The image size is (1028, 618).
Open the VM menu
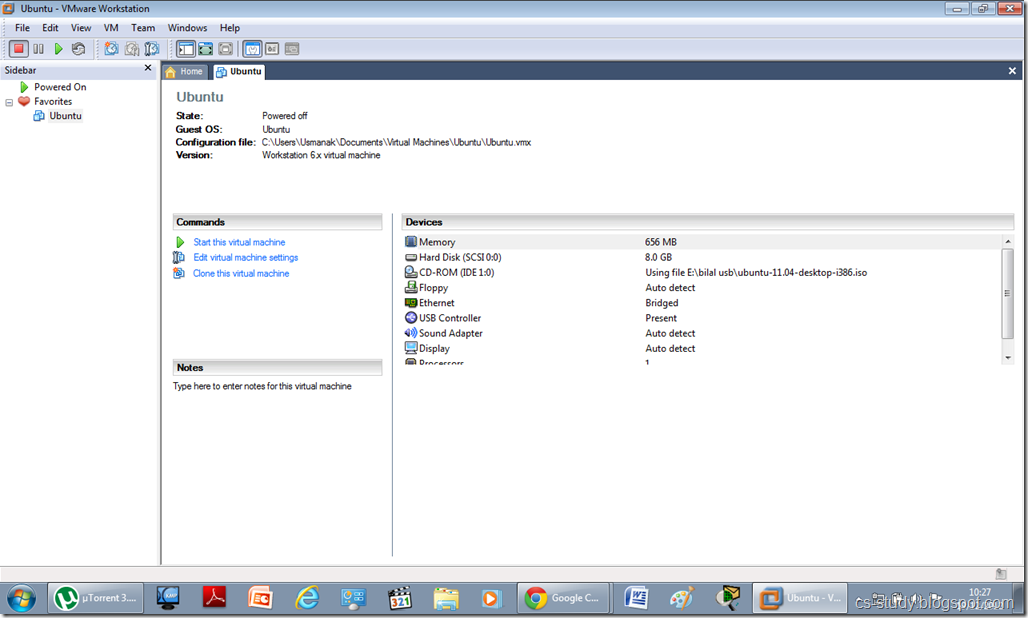pyautogui.click(x=111, y=28)
